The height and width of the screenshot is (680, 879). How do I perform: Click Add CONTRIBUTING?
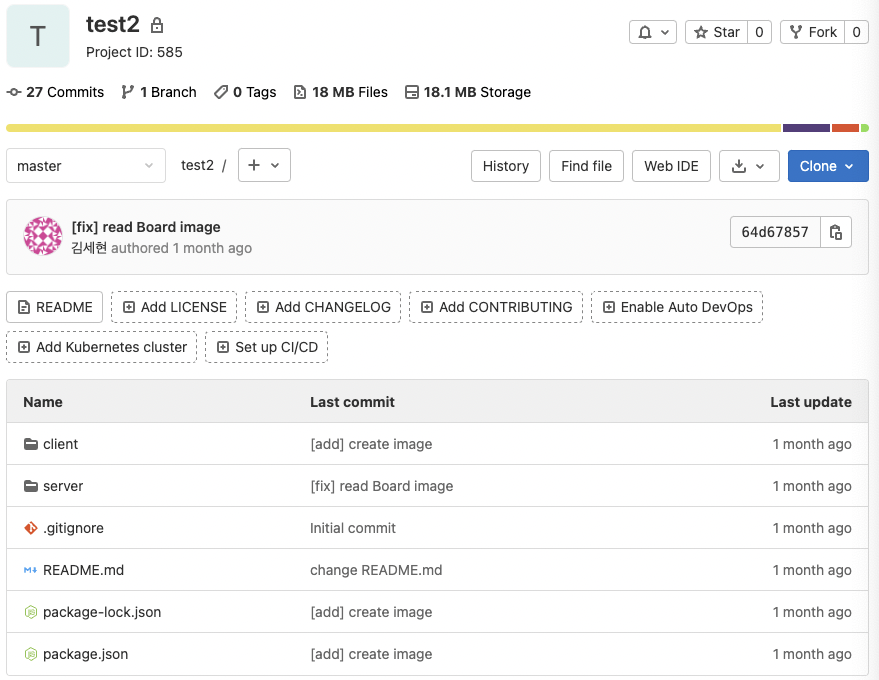tap(496, 307)
